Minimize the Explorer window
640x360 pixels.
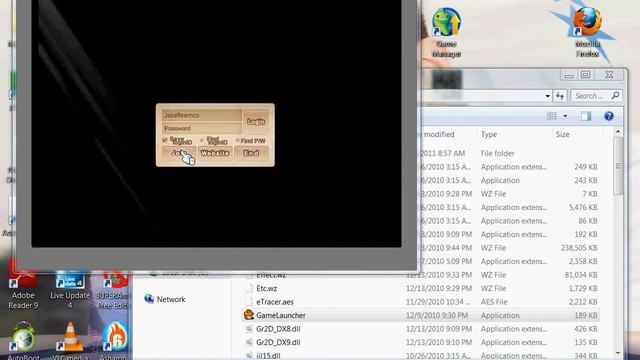tap(569, 75)
